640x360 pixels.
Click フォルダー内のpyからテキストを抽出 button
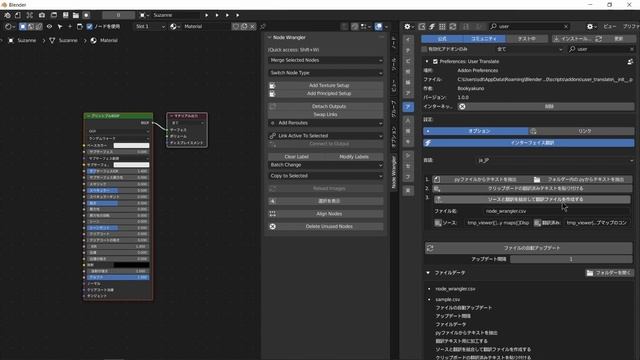pyautogui.click(x=582, y=180)
